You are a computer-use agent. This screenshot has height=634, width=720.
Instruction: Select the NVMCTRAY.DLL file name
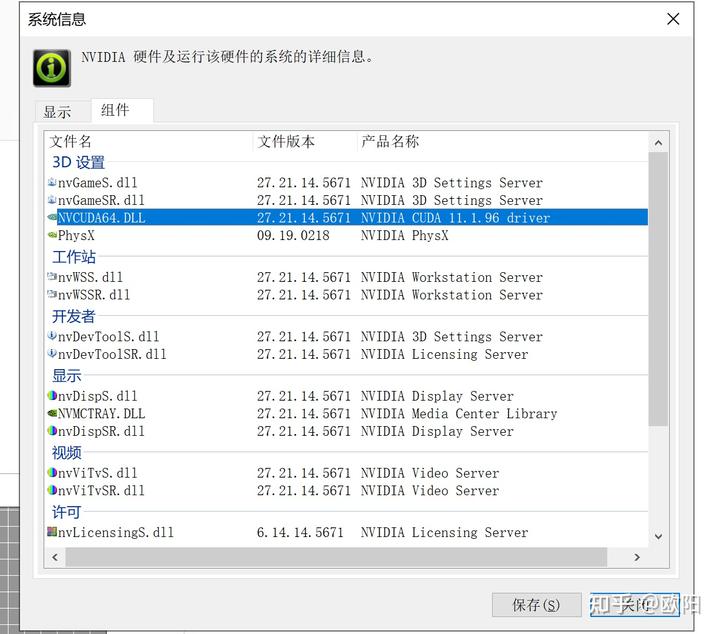click(x=101, y=414)
